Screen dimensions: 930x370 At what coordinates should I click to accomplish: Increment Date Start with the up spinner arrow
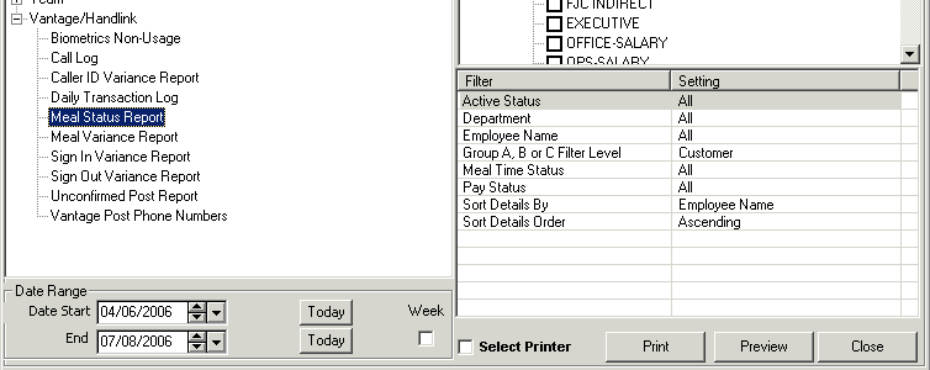pos(197,307)
